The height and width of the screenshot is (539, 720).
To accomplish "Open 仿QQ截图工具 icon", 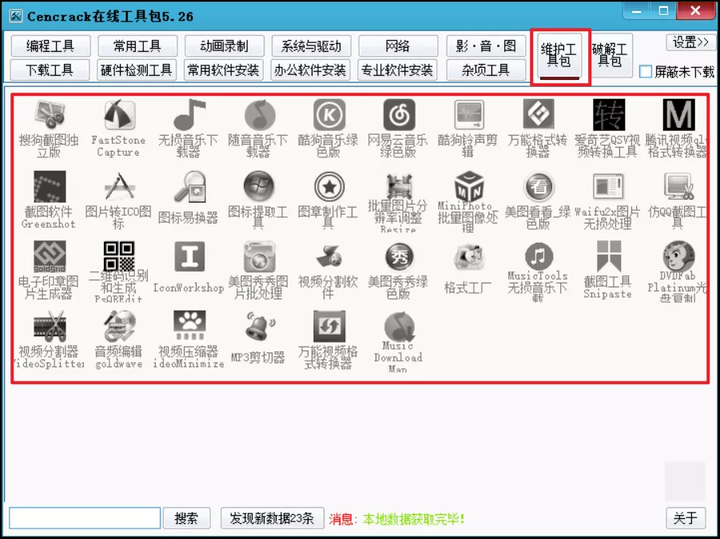I will (678, 186).
